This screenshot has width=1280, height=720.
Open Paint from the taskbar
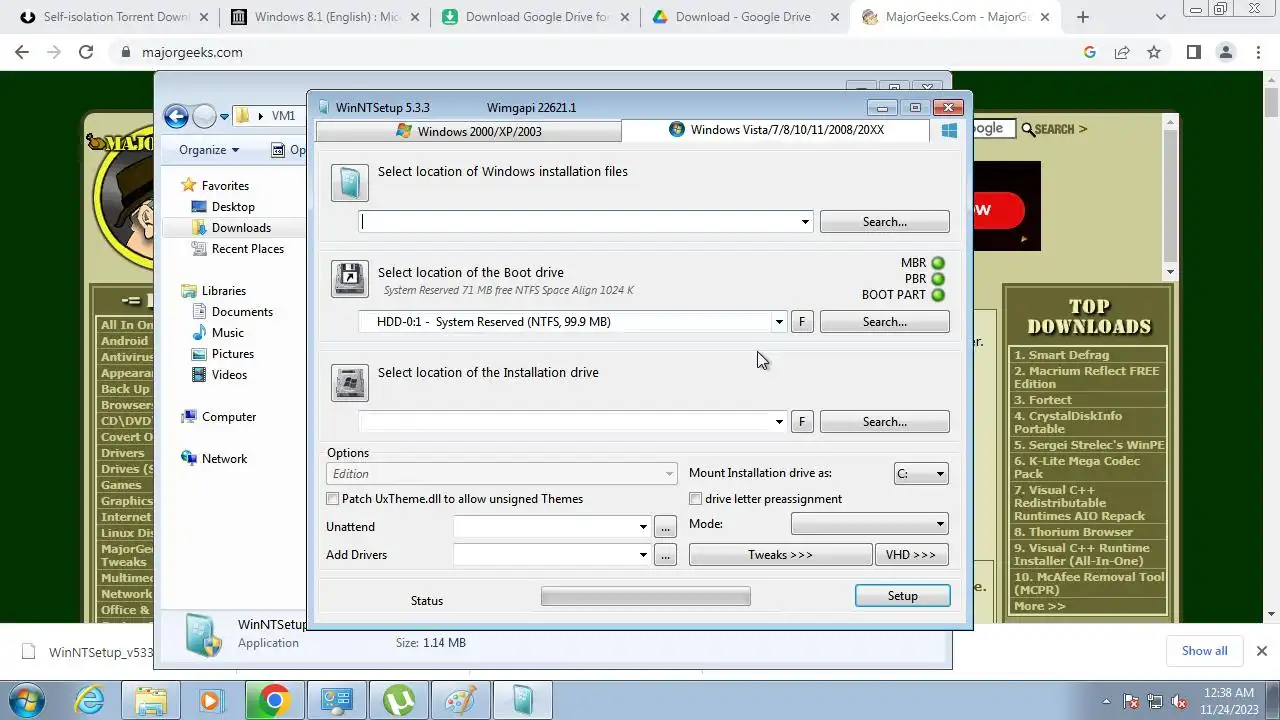click(x=460, y=700)
